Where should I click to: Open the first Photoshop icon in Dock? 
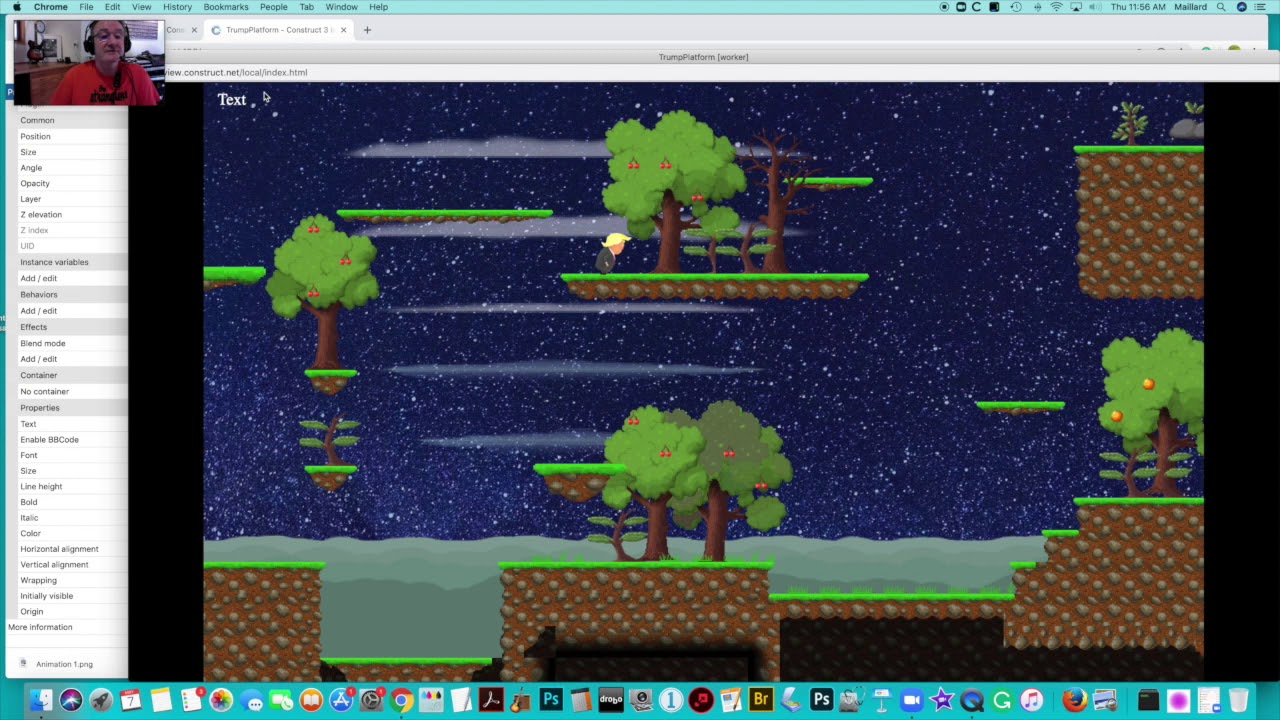(551, 700)
